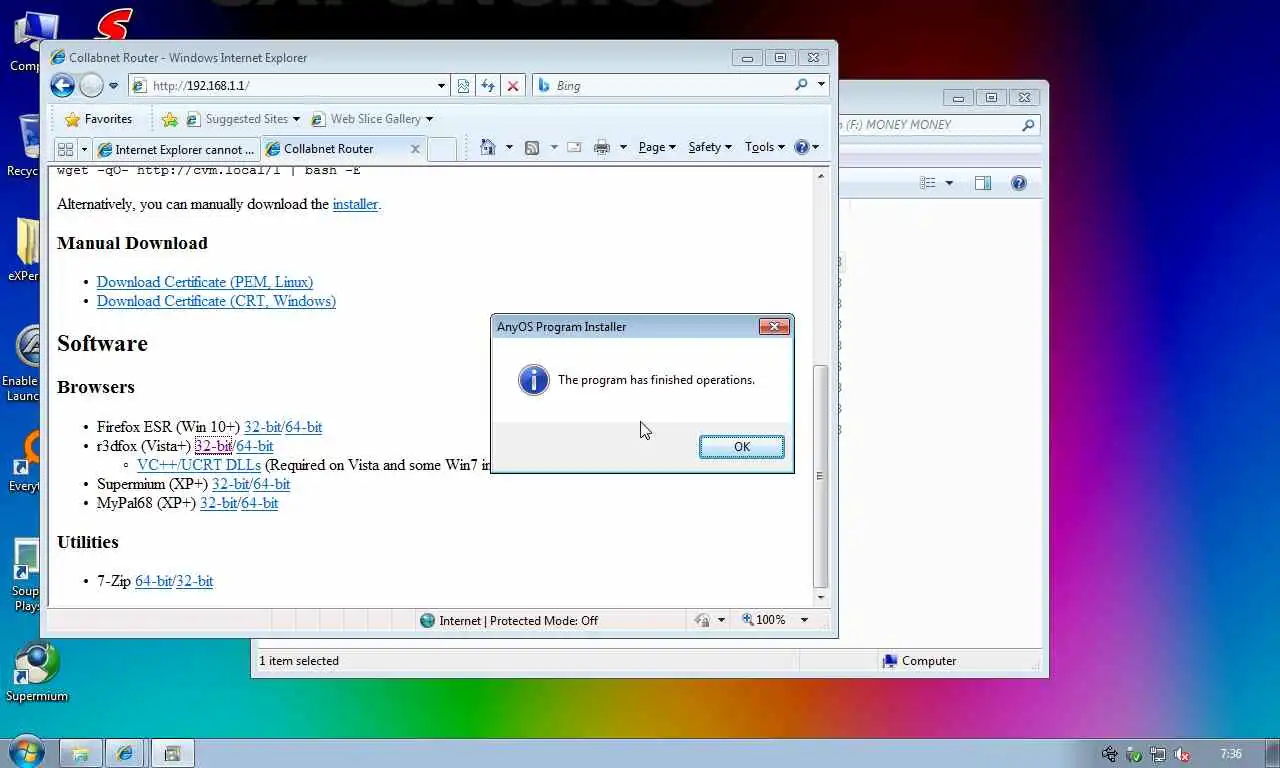Click Download Certificate (CRT, Windows) link
Viewport: 1280px width, 768px height.
(216, 301)
